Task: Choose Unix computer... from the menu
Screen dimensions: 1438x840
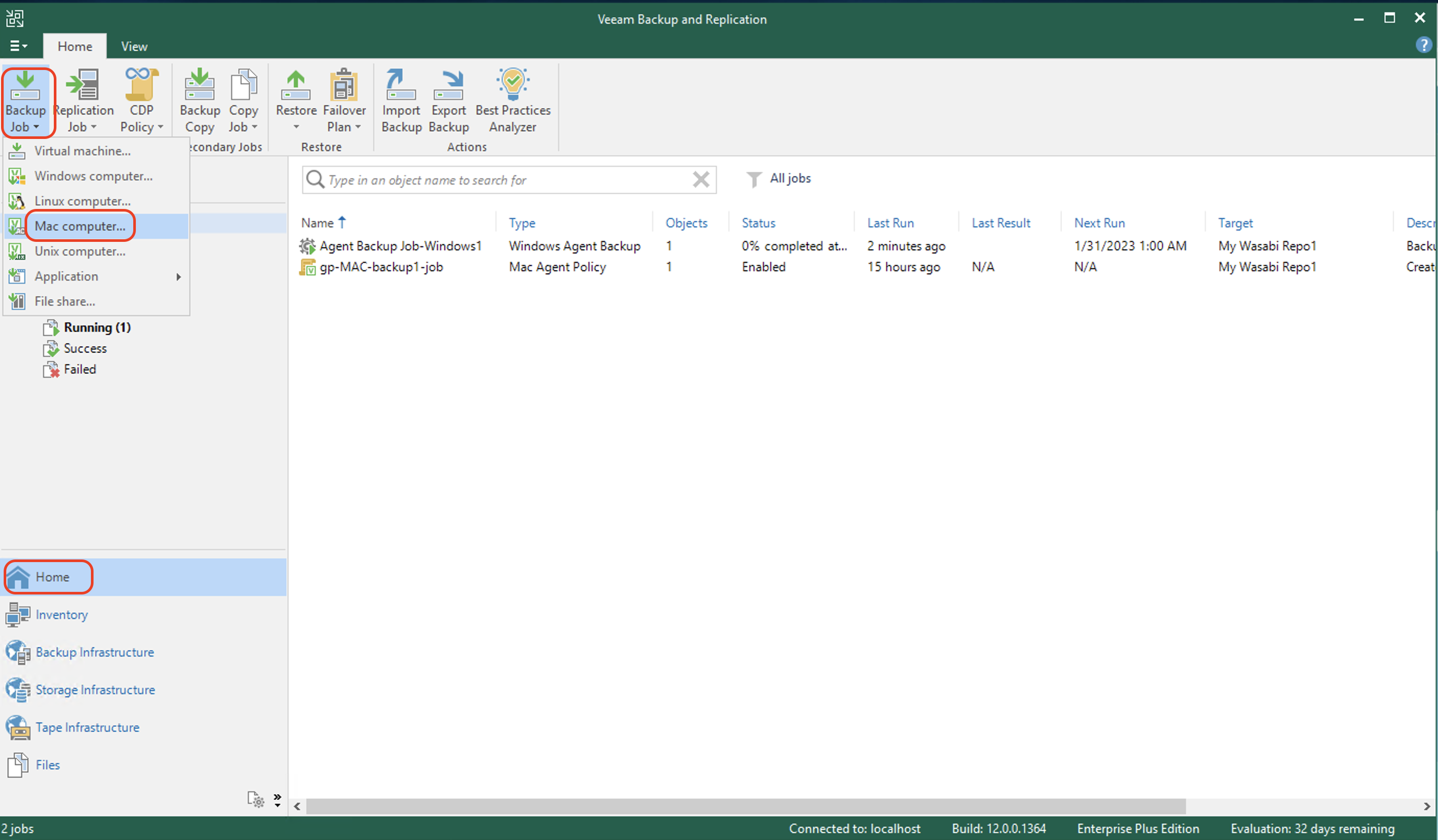Action: click(97, 251)
